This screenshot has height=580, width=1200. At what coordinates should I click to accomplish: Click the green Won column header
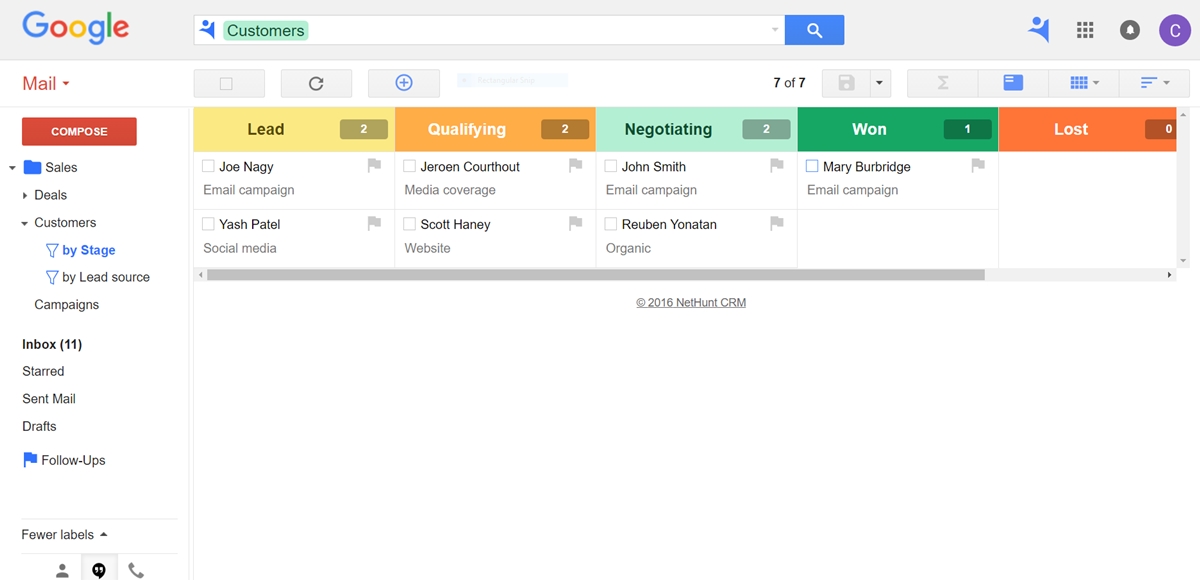[x=897, y=129]
